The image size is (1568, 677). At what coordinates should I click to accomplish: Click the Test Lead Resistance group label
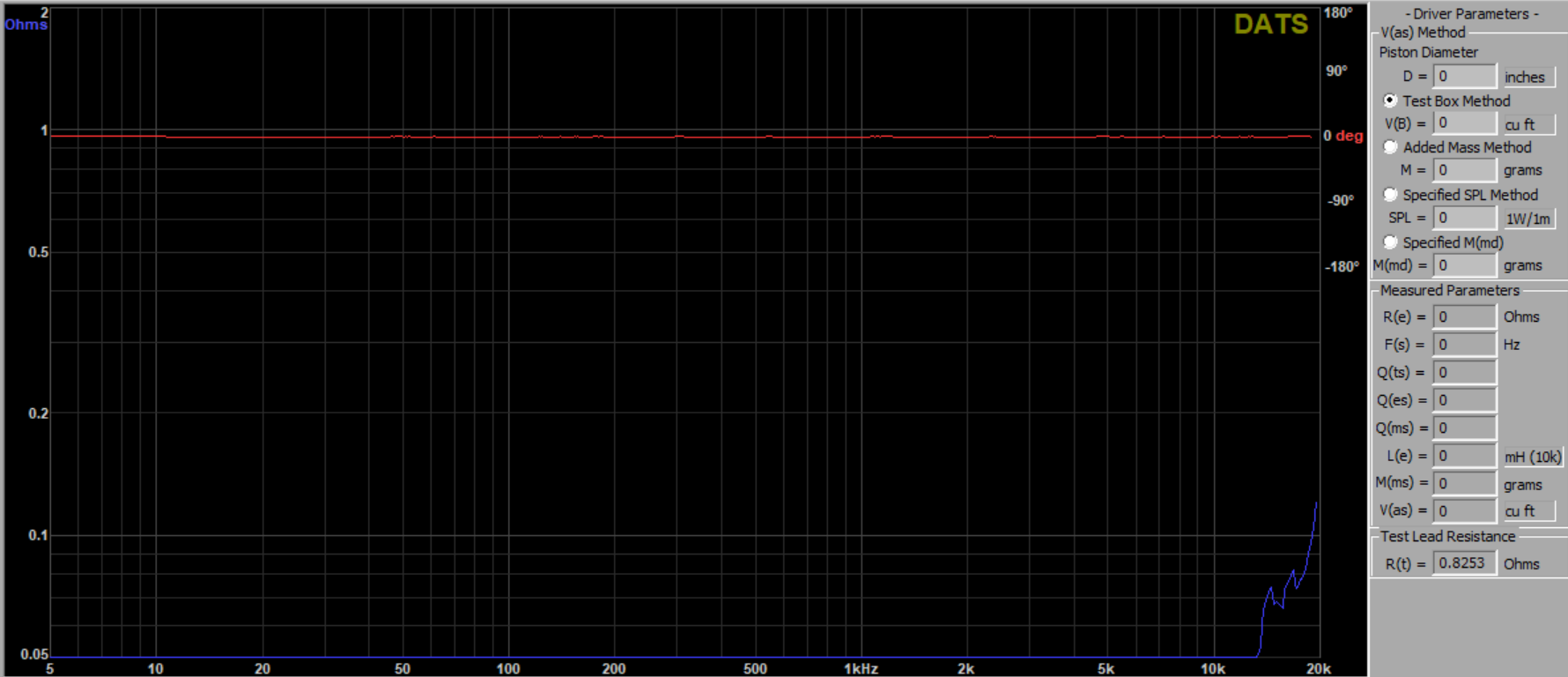(x=1447, y=536)
